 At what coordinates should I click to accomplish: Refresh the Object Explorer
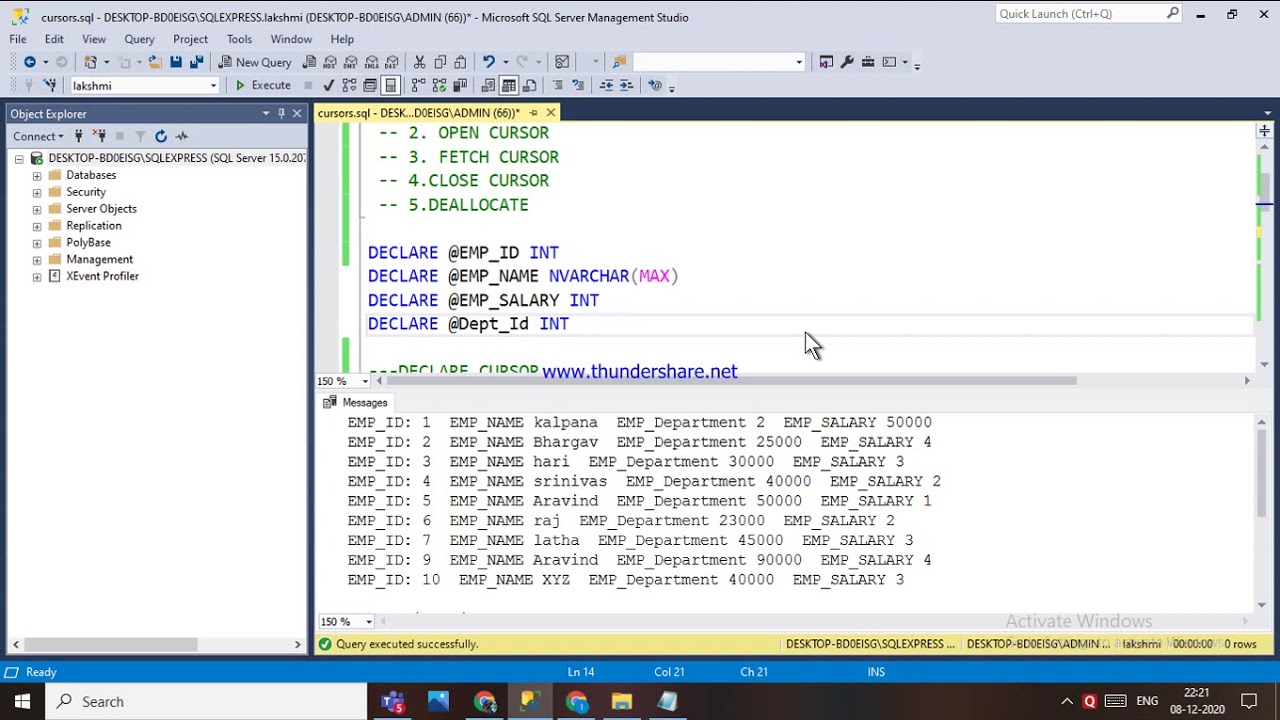click(x=161, y=136)
